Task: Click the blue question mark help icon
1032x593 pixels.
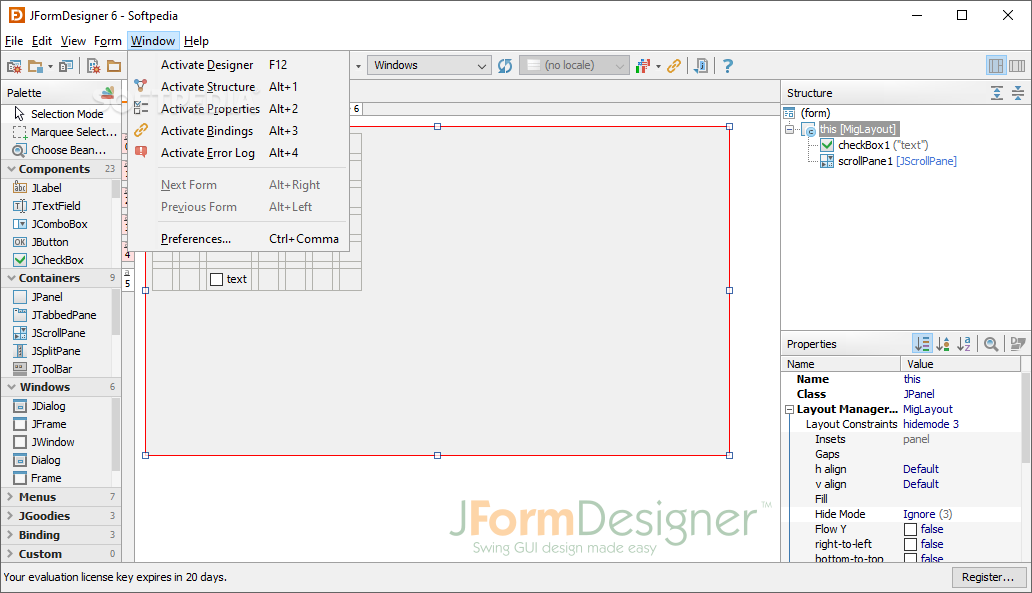Action: coord(727,66)
